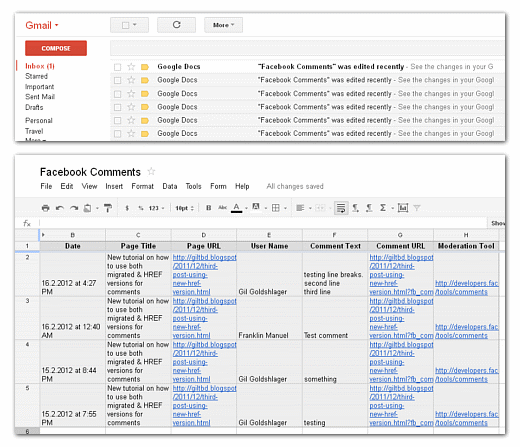Open the Sigma functions dropdown arrow
Viewport: 520px width, 447px height.
[393, 208]
